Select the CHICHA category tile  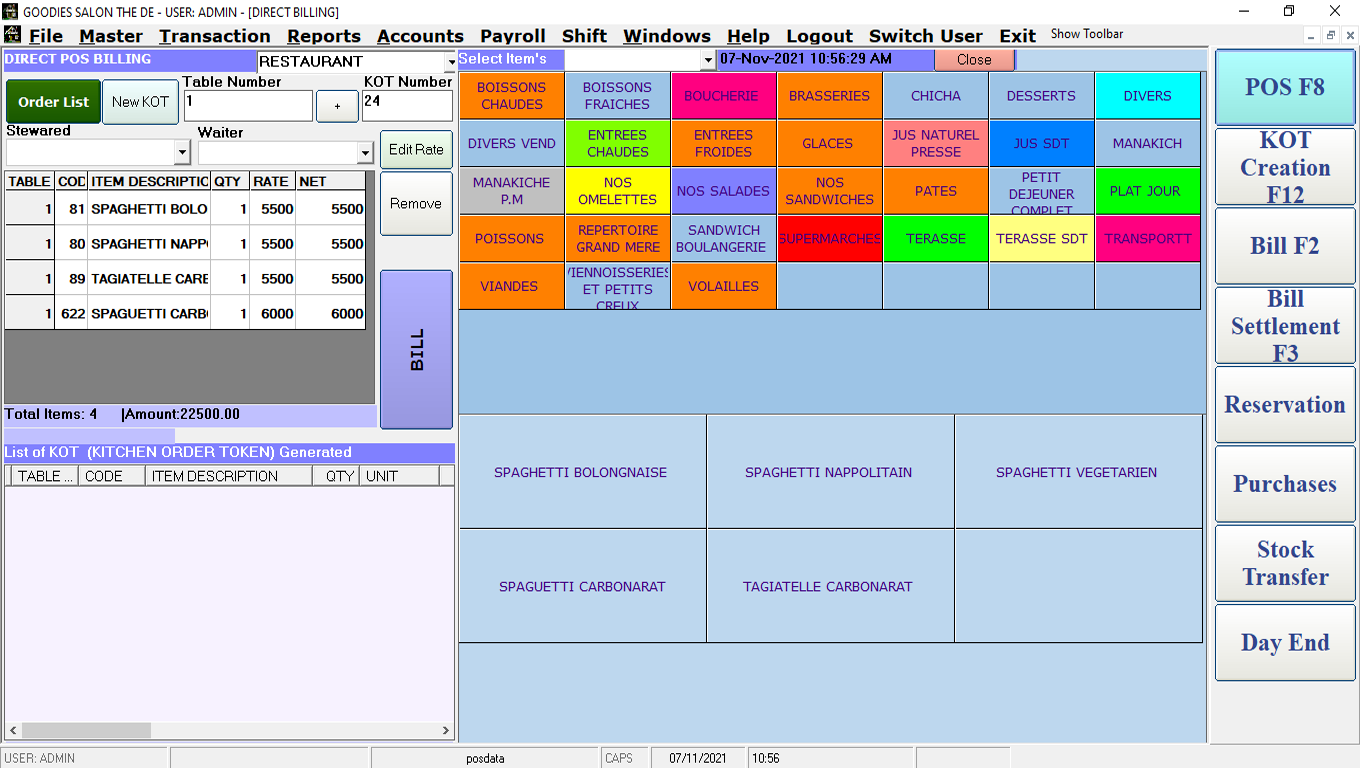[x=936, y=96]
